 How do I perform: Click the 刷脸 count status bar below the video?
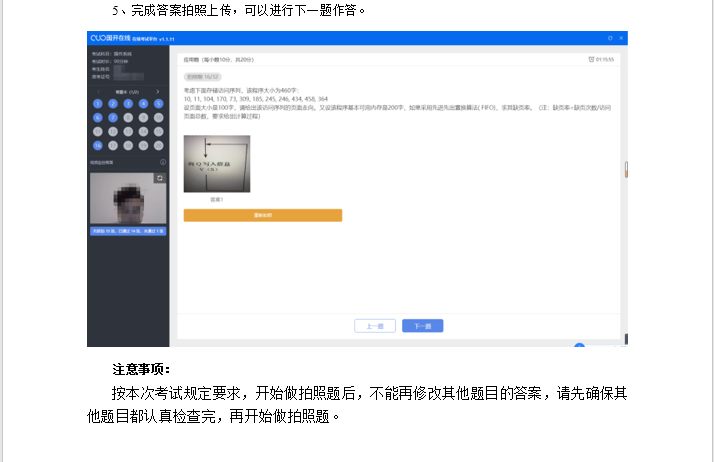pos(127,231)
